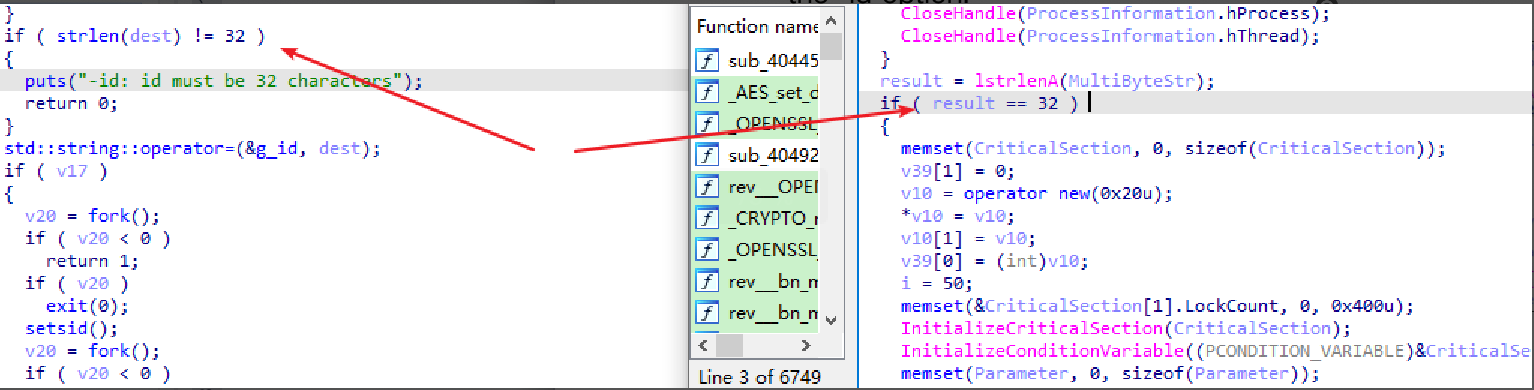The image size is (1534, 390).
Task: Click function list vertical scrollbar thumb
Action: pos(832,47)
